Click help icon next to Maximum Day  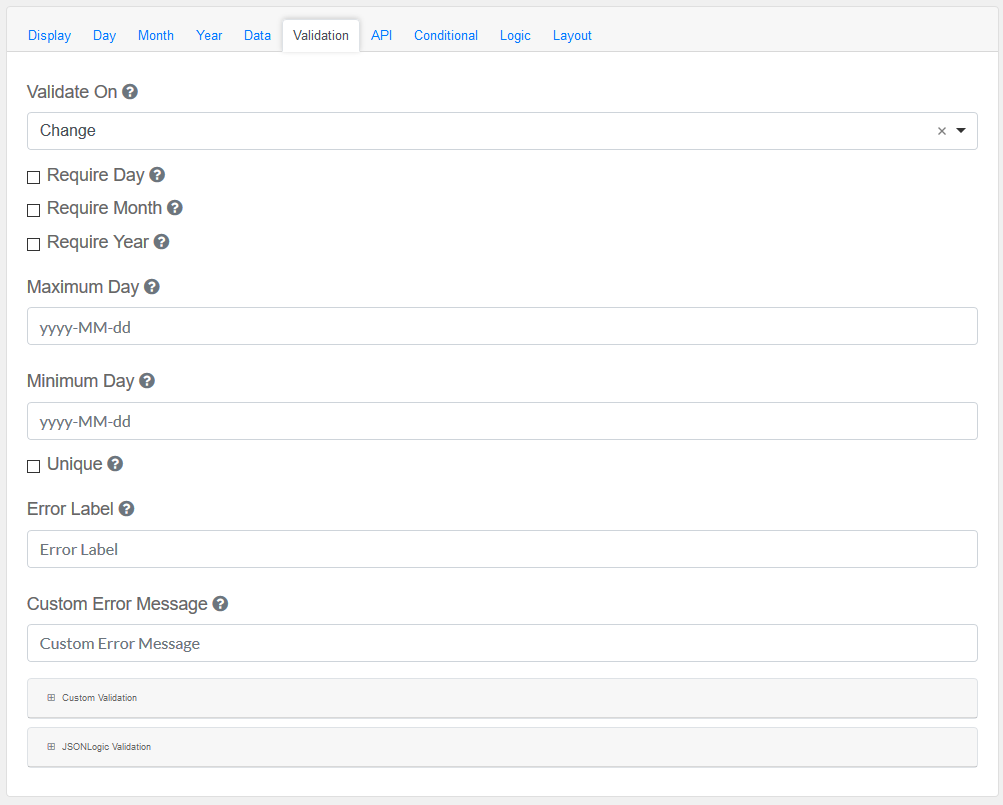click(152, 287)
